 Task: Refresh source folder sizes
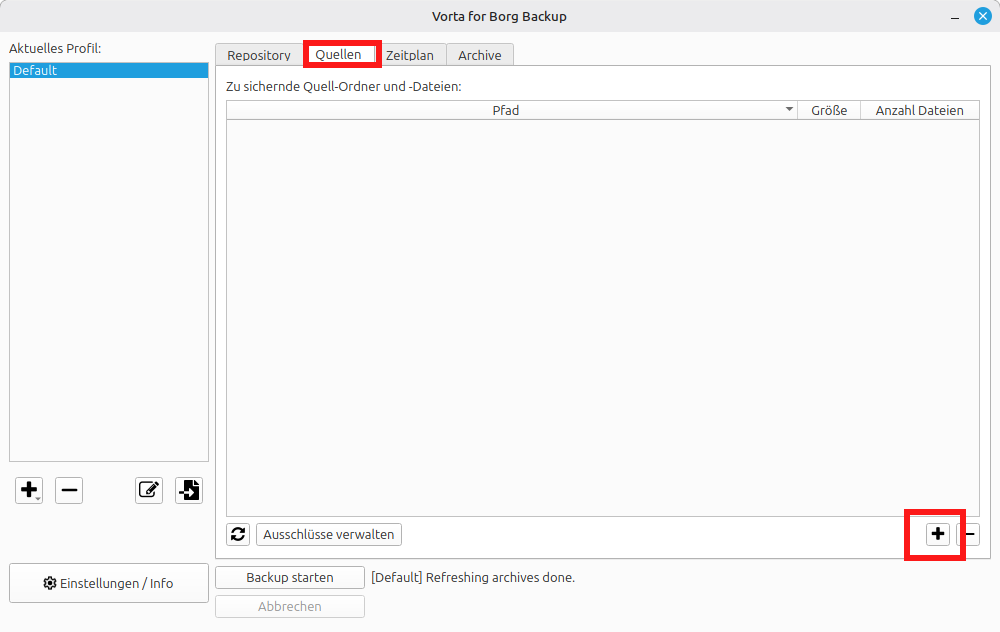pos(238,534)
